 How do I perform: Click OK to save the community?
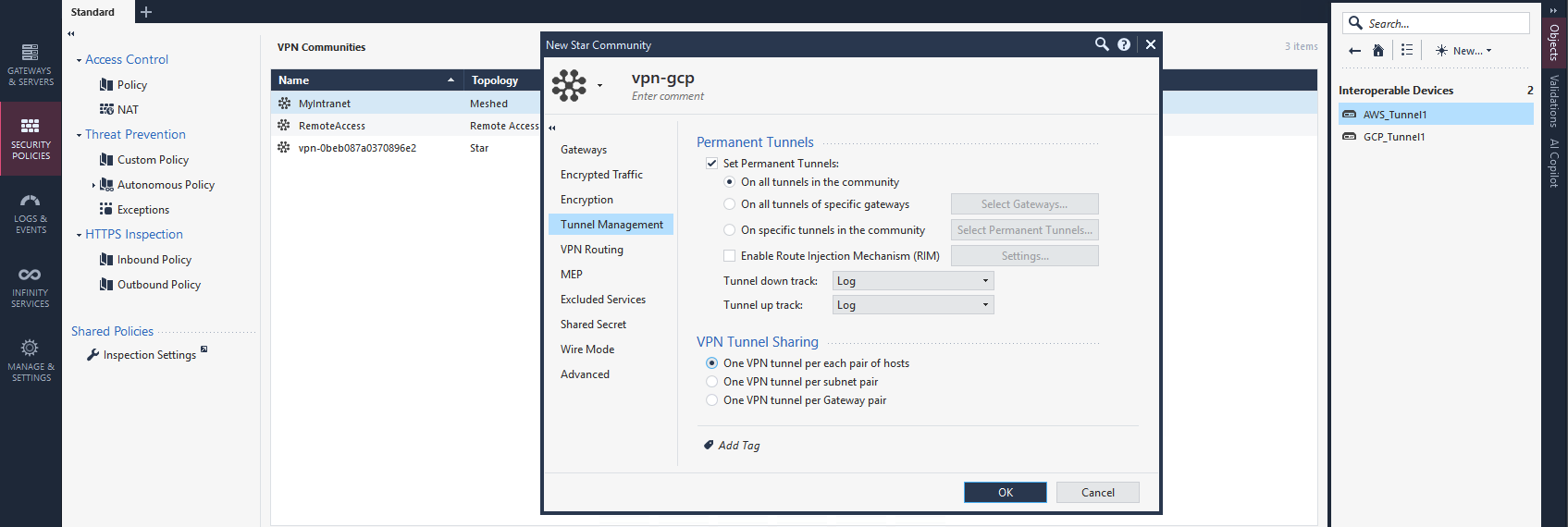pos(1005,493)
